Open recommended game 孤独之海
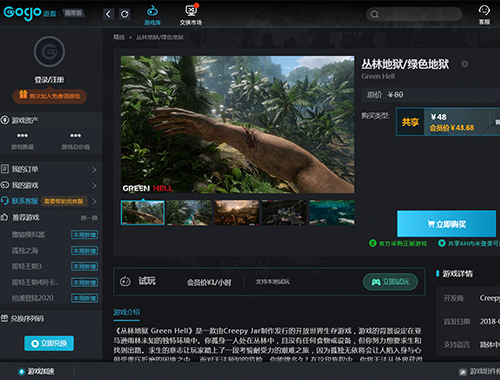500x380 pixels. [25, 251]
